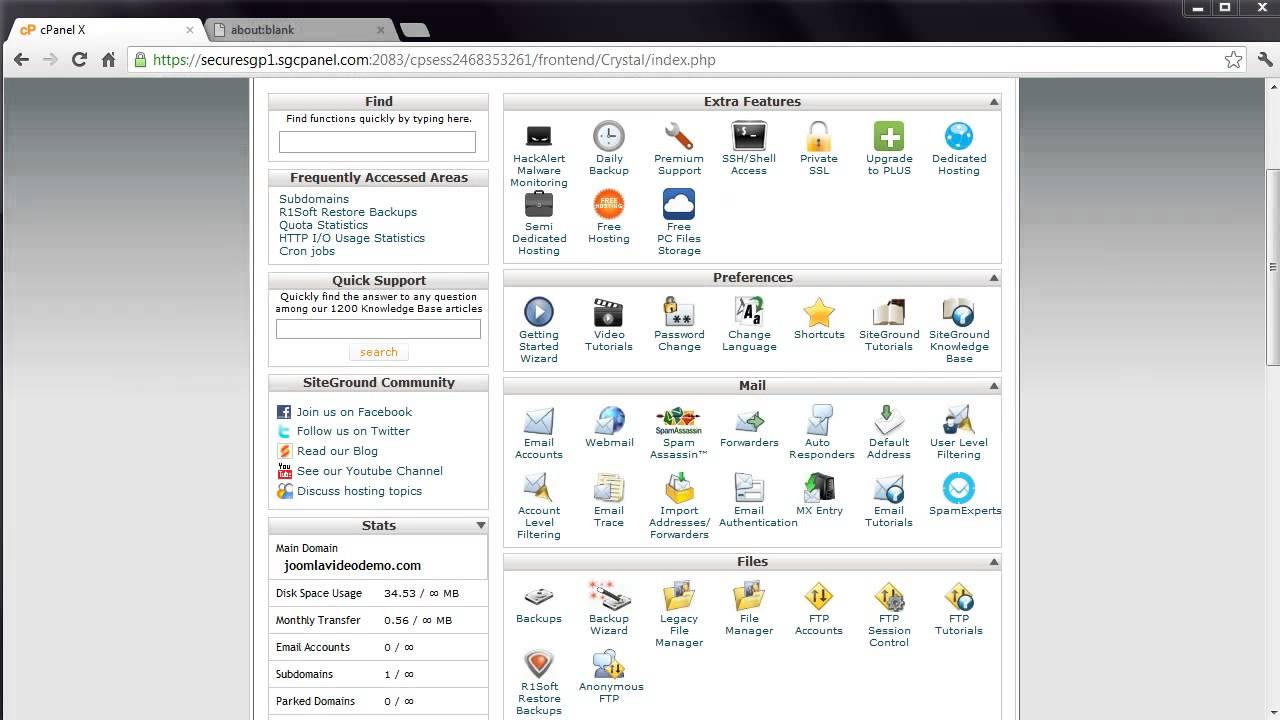
Task: Launch SSH/Shell Access icon
Action: (x=749, y=136)
